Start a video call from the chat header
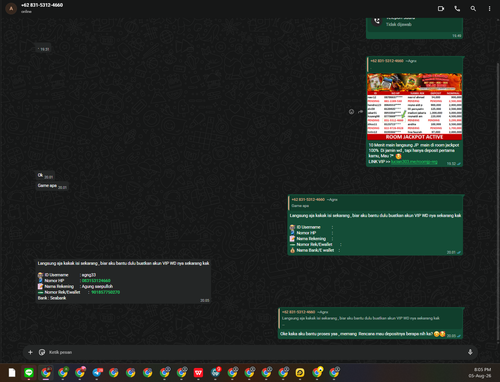The width and height of the screenshot is (500, 382). tap(441, 9)
